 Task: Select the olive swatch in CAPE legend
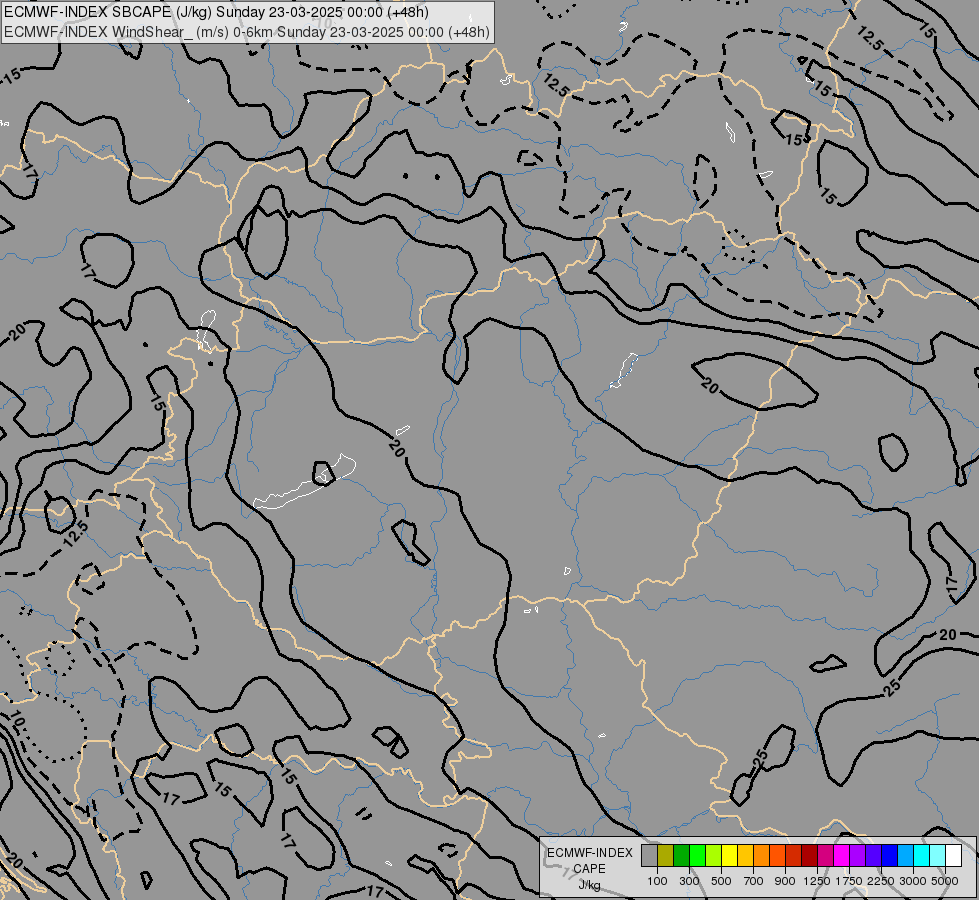(666, 855)
